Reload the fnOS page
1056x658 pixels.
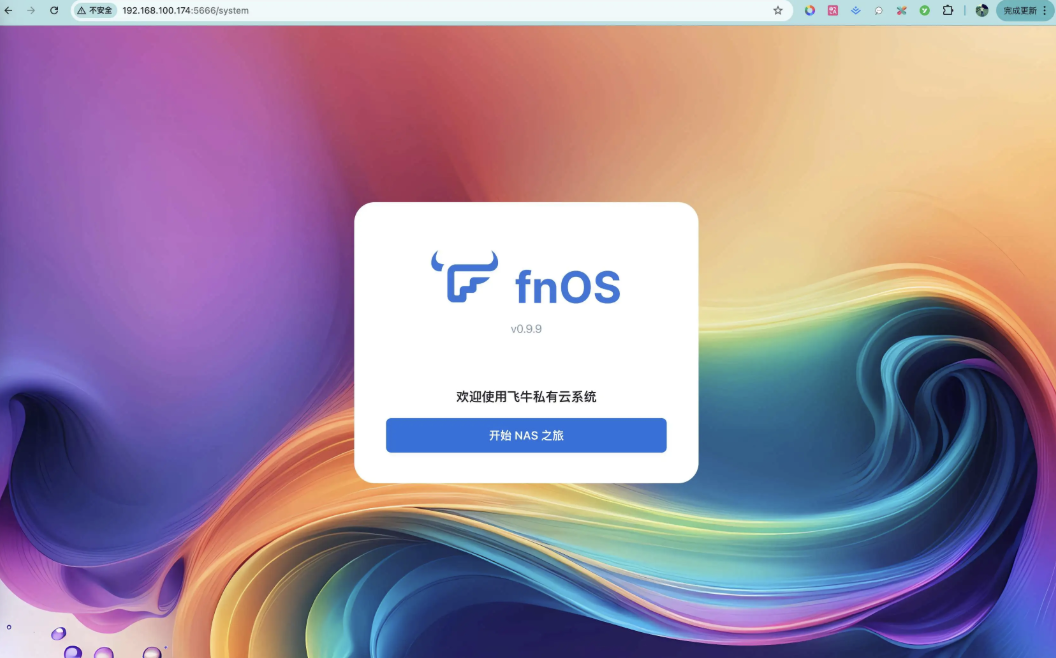54,10
